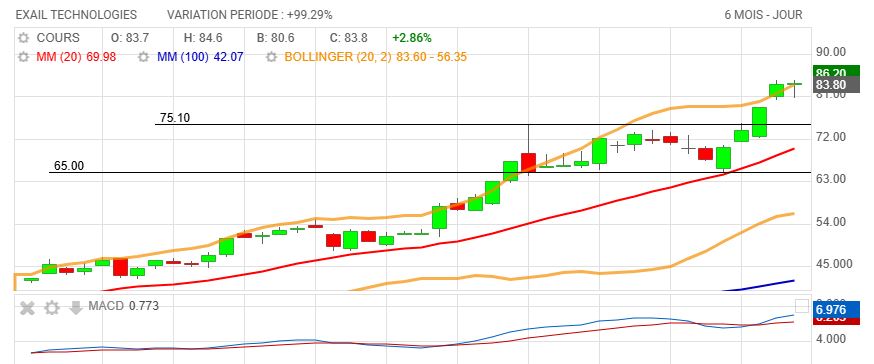Viewport: 874px width, 364px height.
Task: Click MM (20) 69.98 legend
Action: [x=76, y=57]
